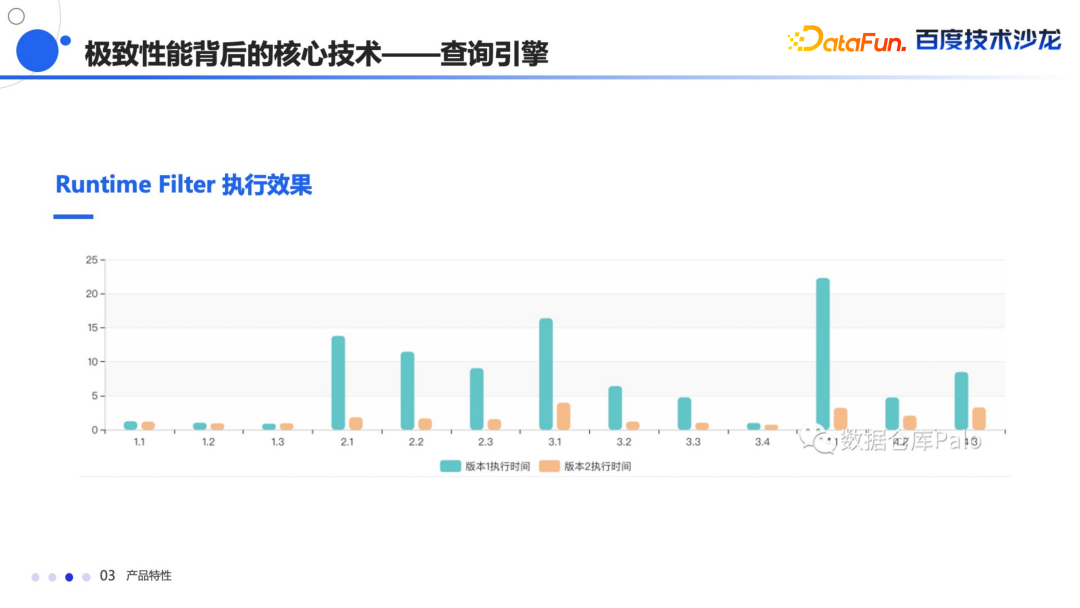Screen dimensions: 1080x608
Task: Select the teal bar for query 2.1
Action: [338, 383]
